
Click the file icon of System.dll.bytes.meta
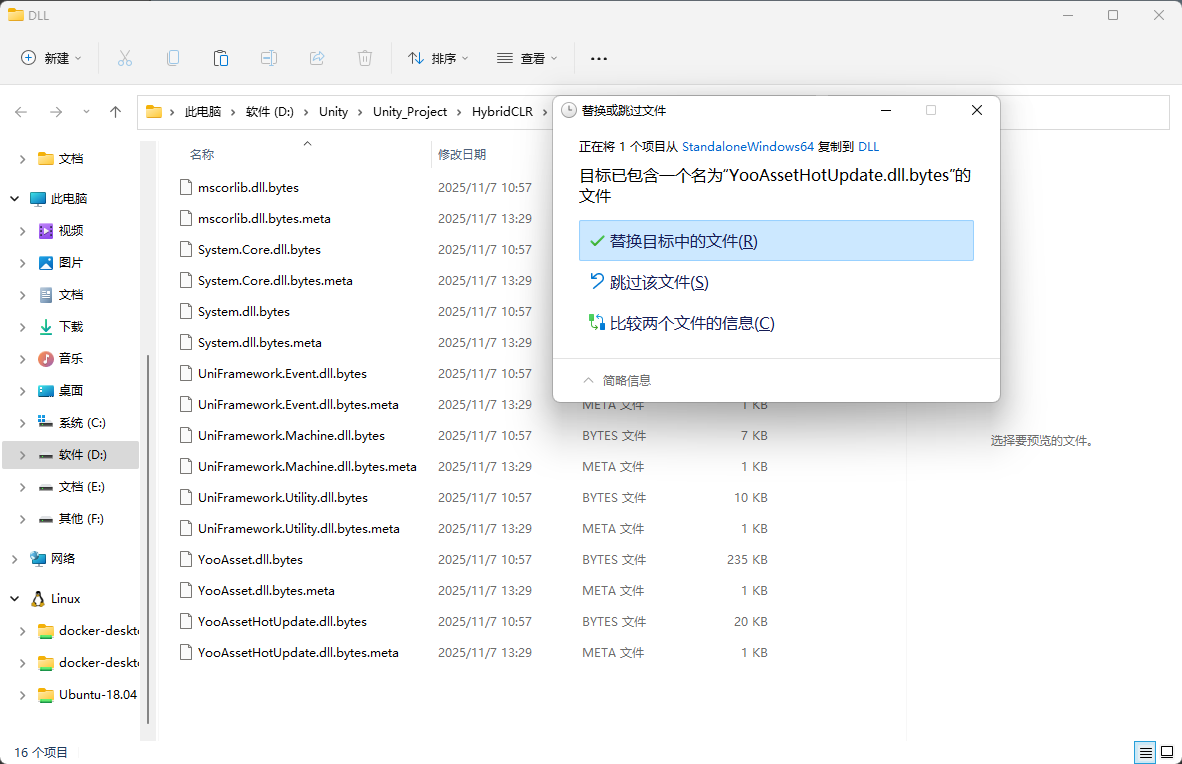click(185, 342)
